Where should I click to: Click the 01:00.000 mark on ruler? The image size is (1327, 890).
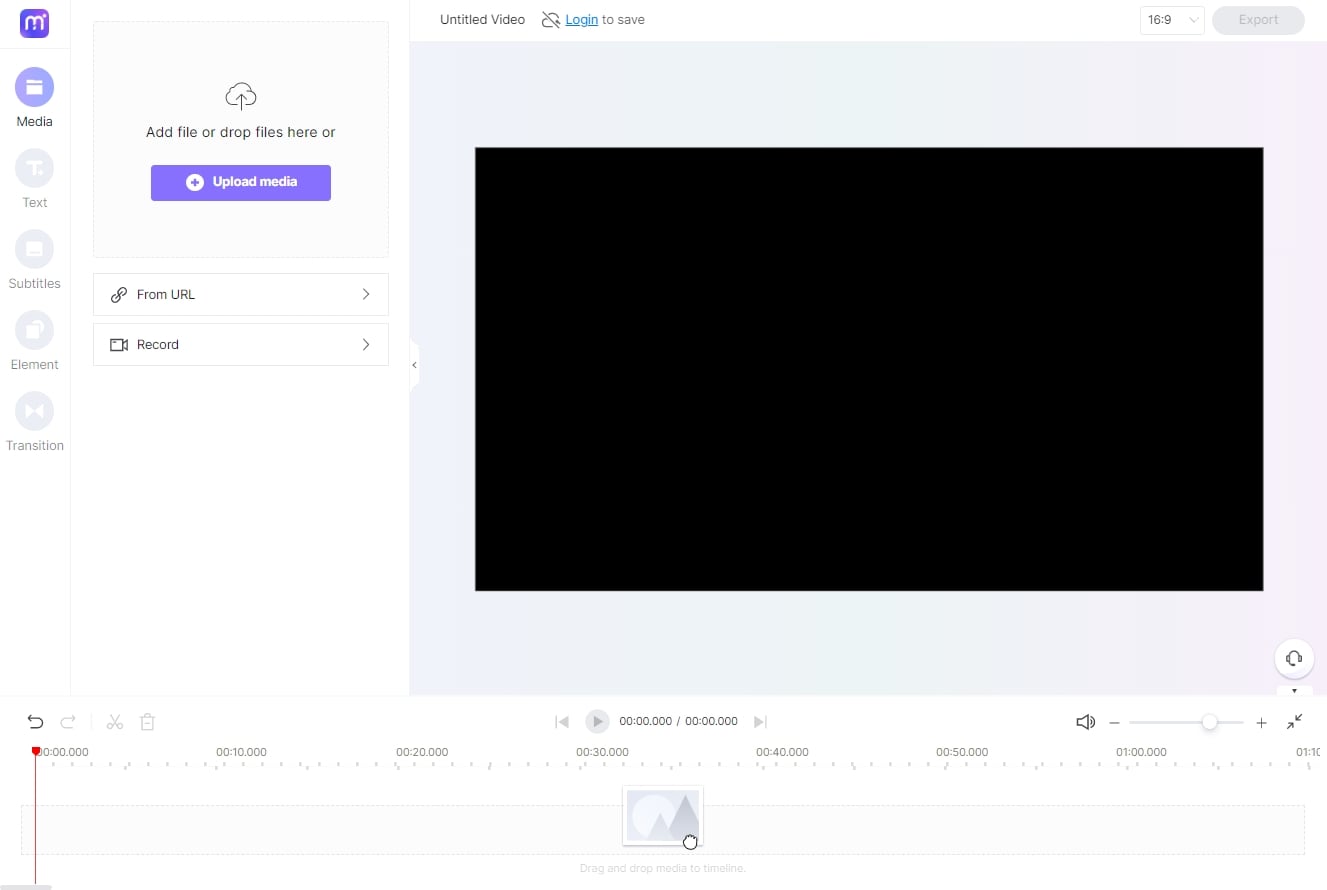1142,752
